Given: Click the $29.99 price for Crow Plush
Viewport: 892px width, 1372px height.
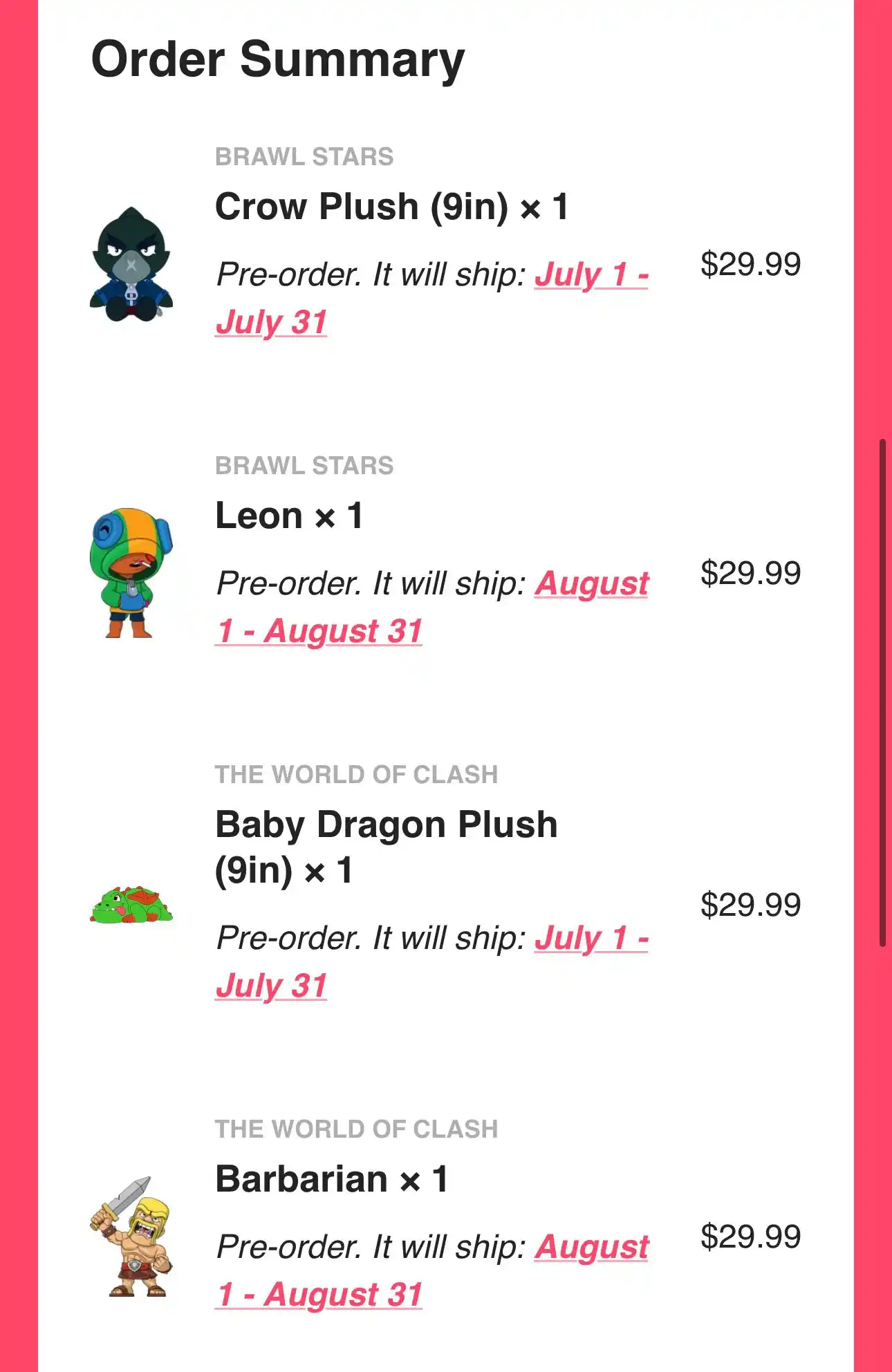Looking at the screenshot, I should (750, 264).
